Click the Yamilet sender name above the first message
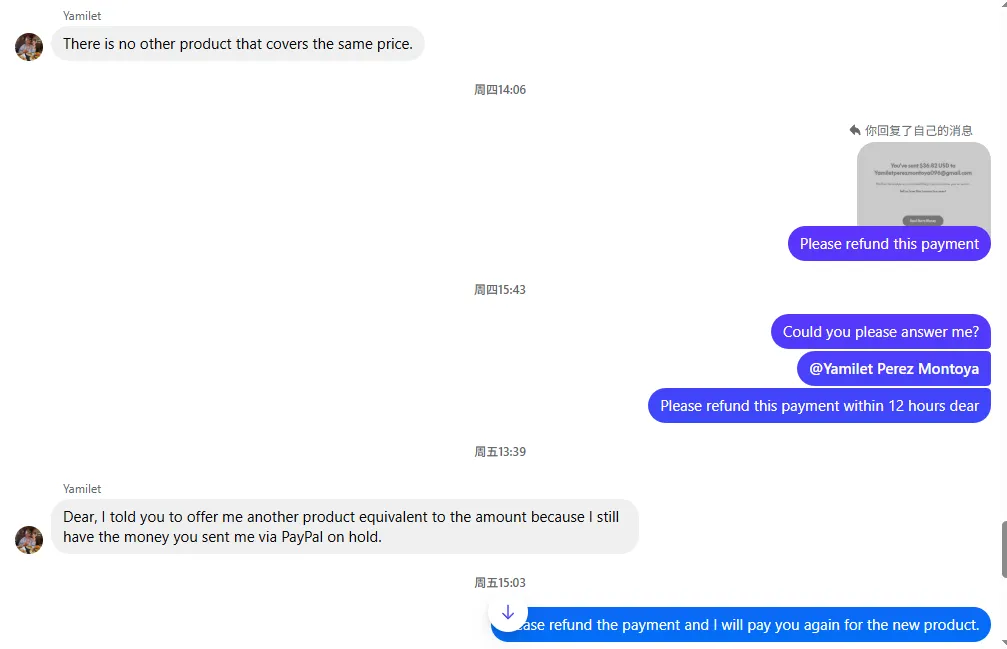The width and height of the screenshot is (1007, 649). tap(82, 16)
